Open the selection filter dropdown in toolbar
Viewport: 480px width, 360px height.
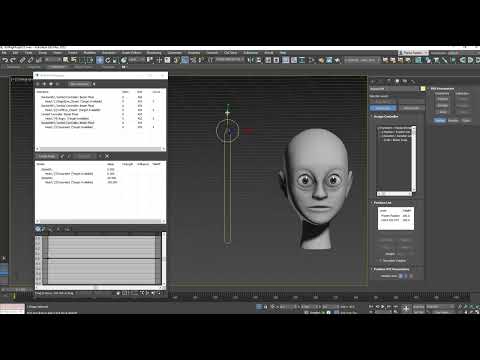pos(52,60)
